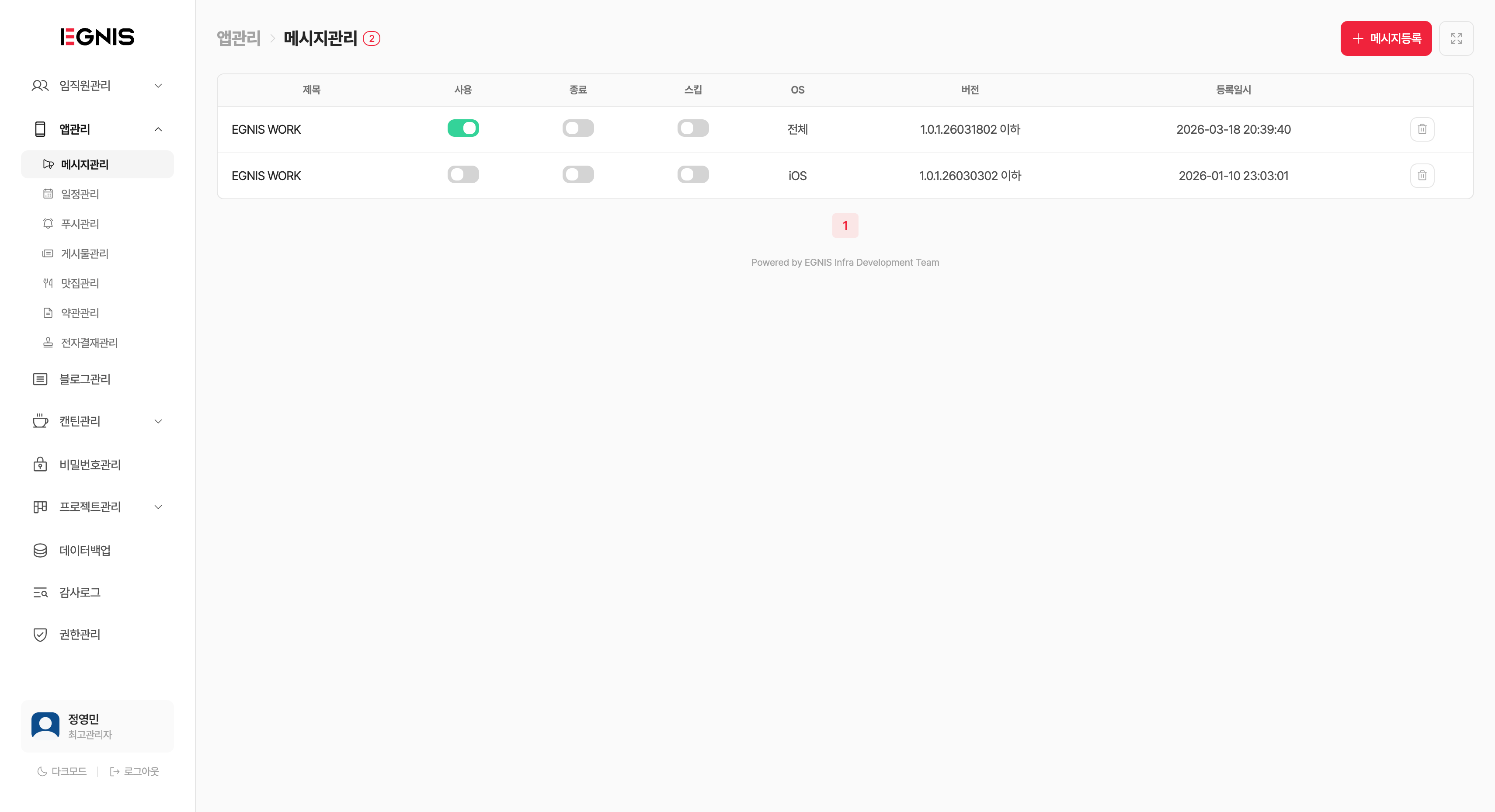
Task: Open the 데이터백업 menu label
Action: pos(85,550)
